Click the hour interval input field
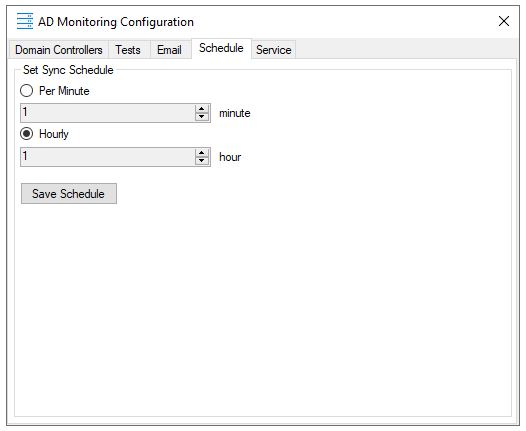Screen dimensions: 526x431 [108, 157]
